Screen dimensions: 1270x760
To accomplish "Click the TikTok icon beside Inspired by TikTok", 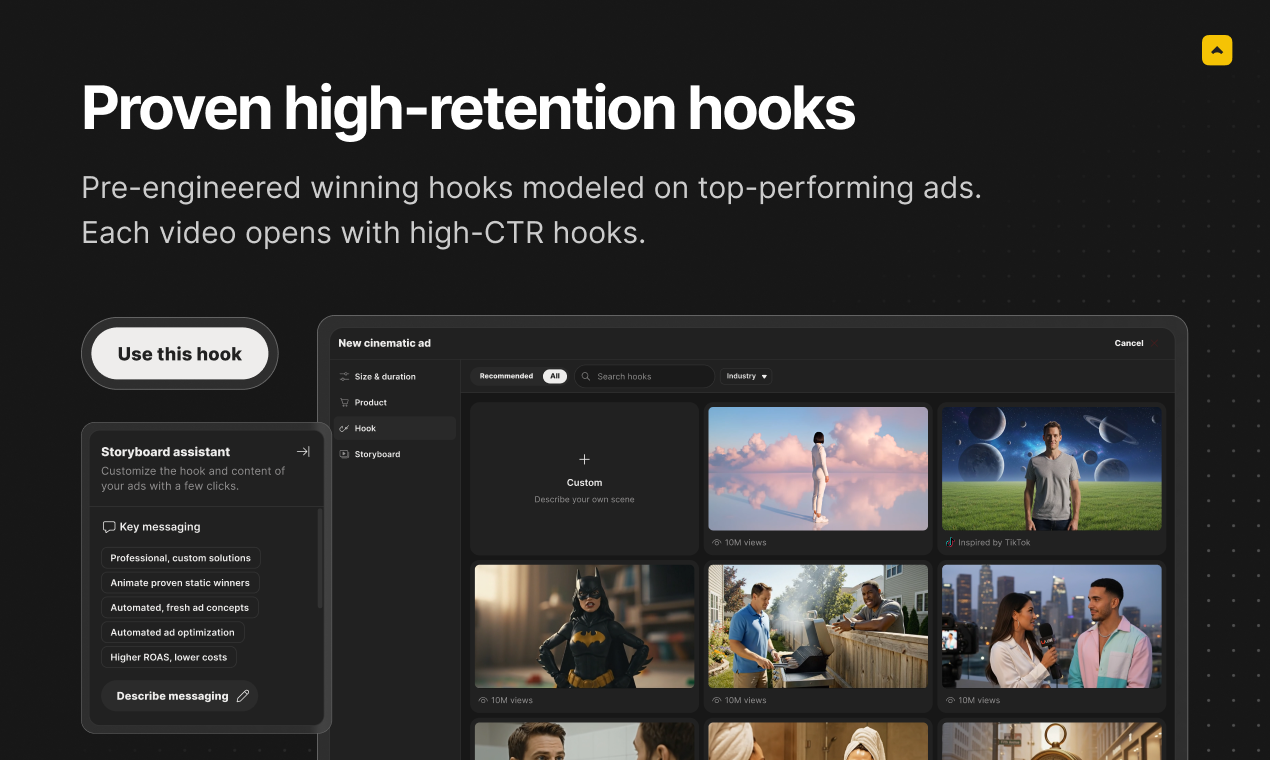I will point(950,543).
